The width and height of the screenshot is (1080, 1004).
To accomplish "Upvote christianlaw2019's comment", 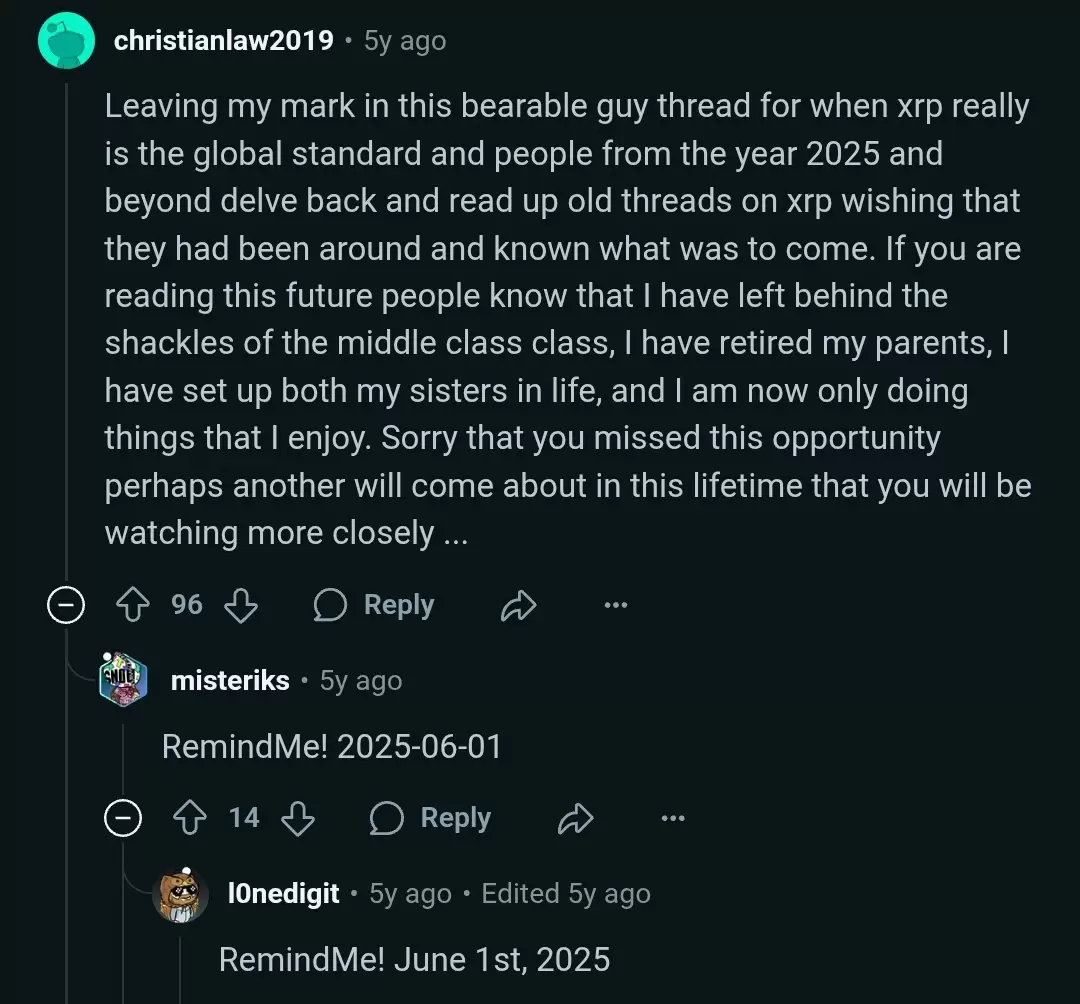I will 132,605.
